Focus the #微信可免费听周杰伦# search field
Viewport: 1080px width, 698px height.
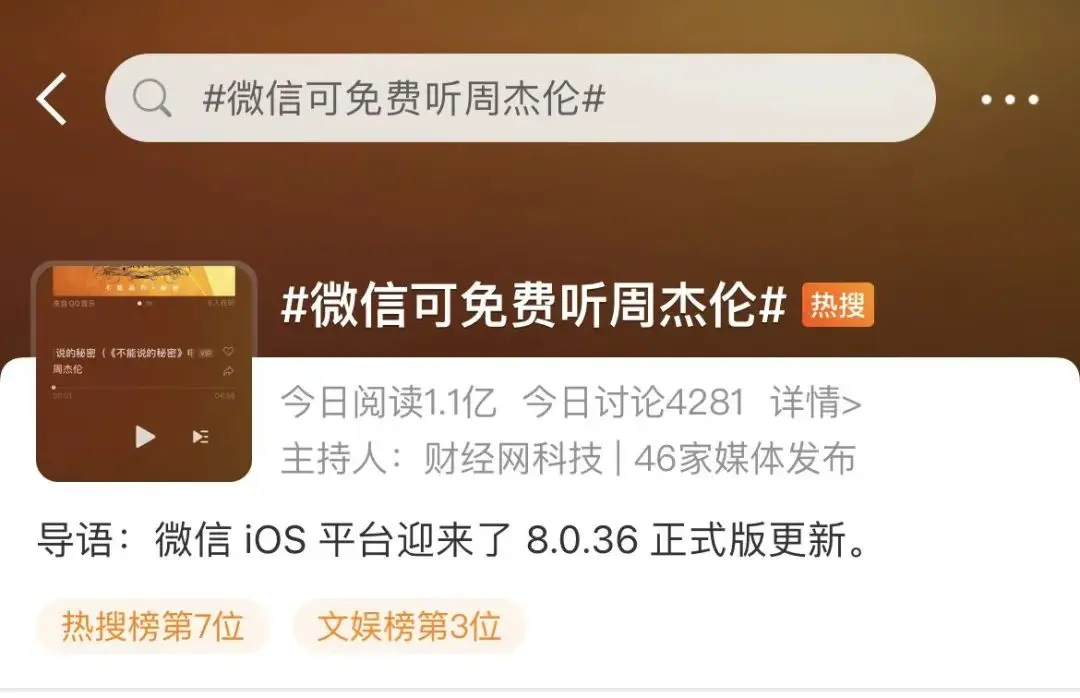pyautogui.click(x=520, y=98)
